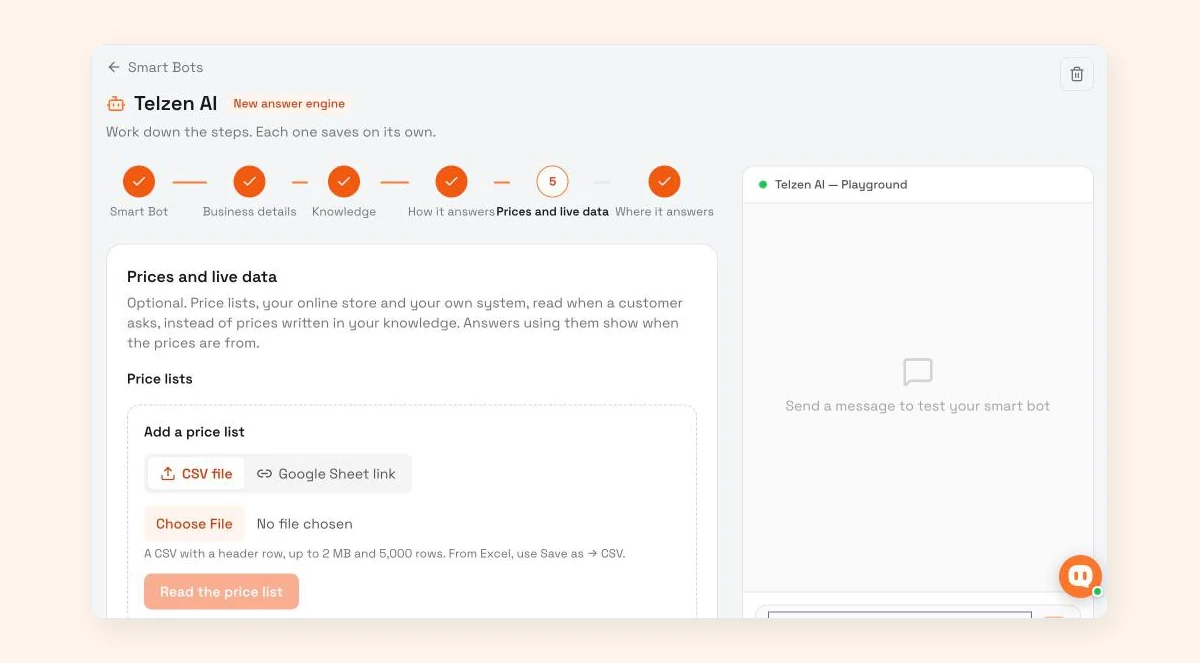Viewport: 1200px width, 663px height.
Task: Go to the Knowledge step
Action: point(344,181)
